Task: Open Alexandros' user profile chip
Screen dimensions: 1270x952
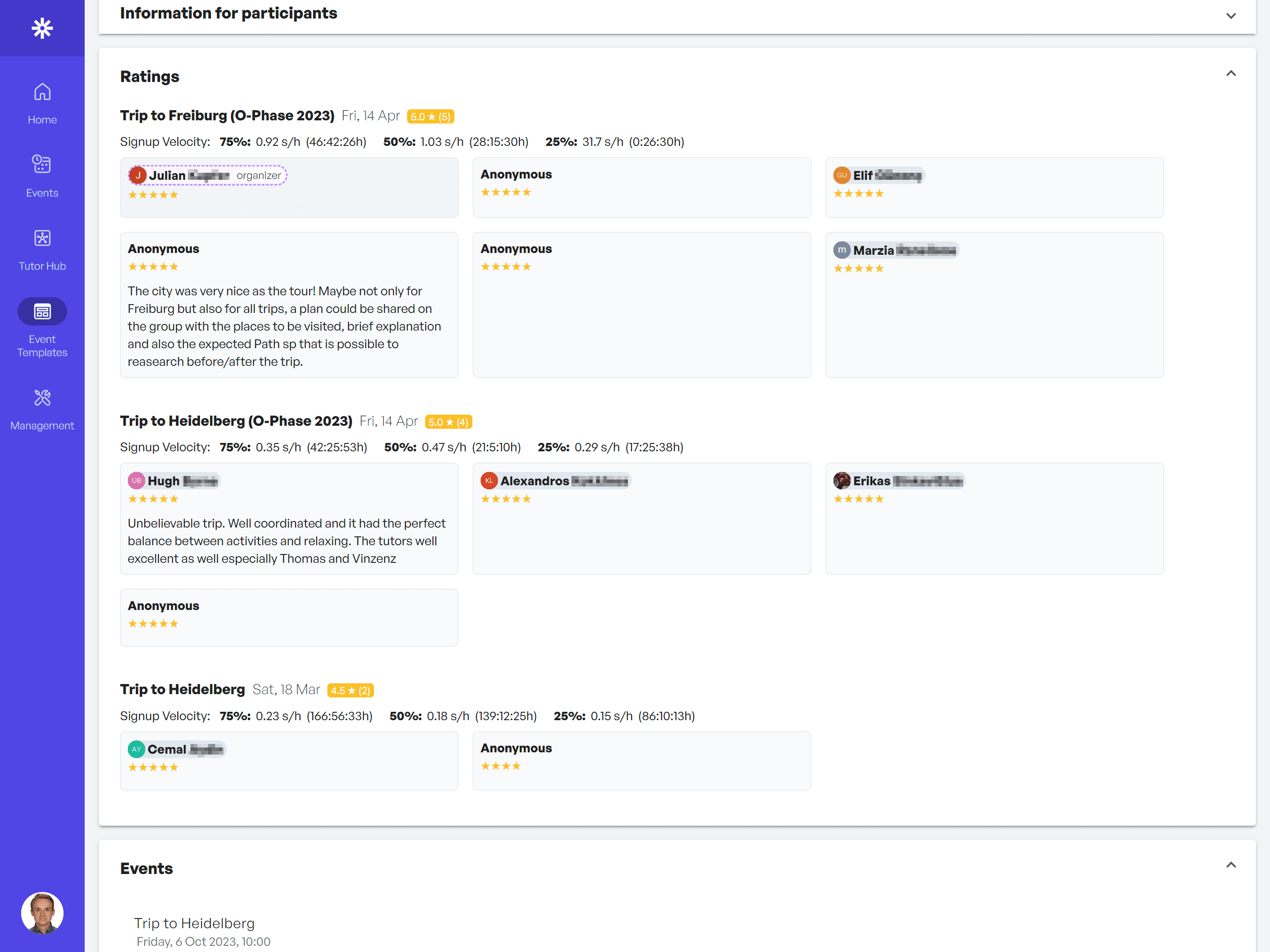Action: click(555, 481)
